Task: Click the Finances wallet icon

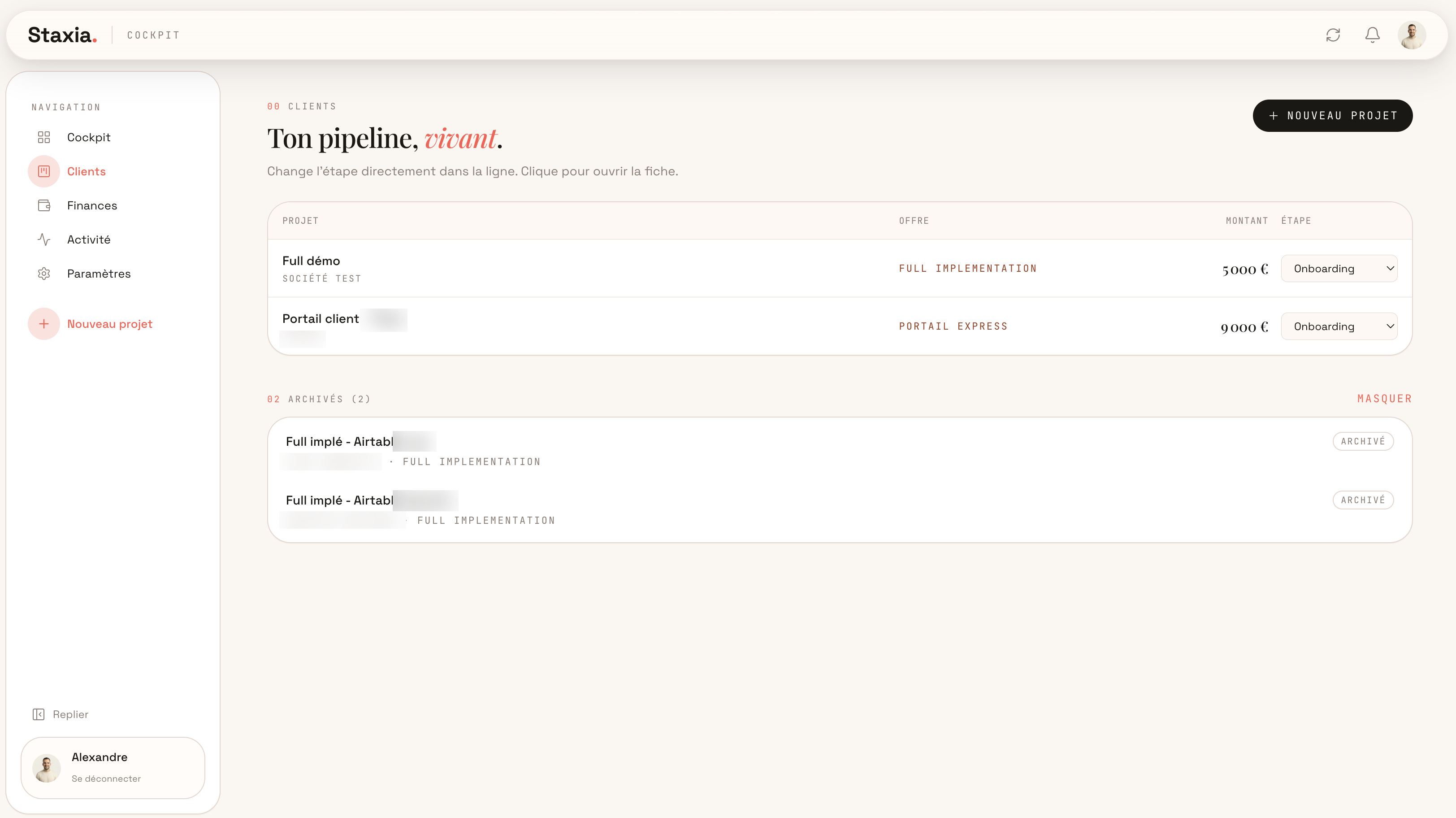Action: (x=44, y=205)
